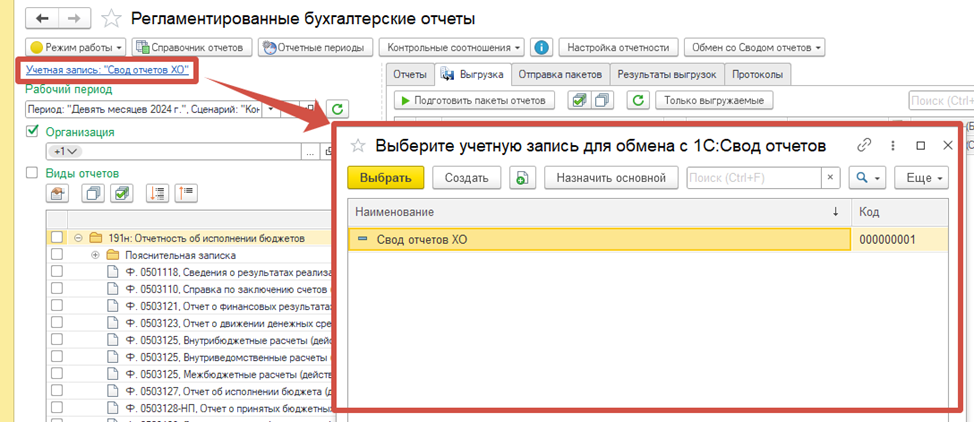This screenshot has height=422, width=974.
Task: Switch to the Протоколы tab
Action: tap(757, 75)
